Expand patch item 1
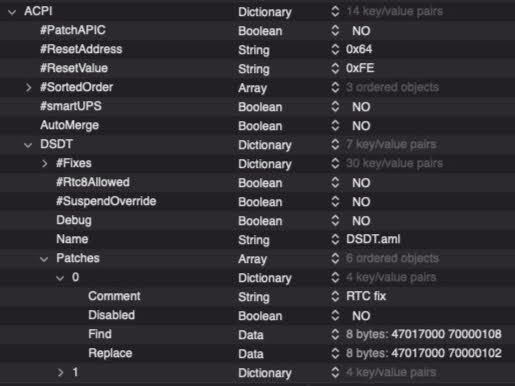Image resolution: width=515 pixels, height=386 pixels. [60, 372]
